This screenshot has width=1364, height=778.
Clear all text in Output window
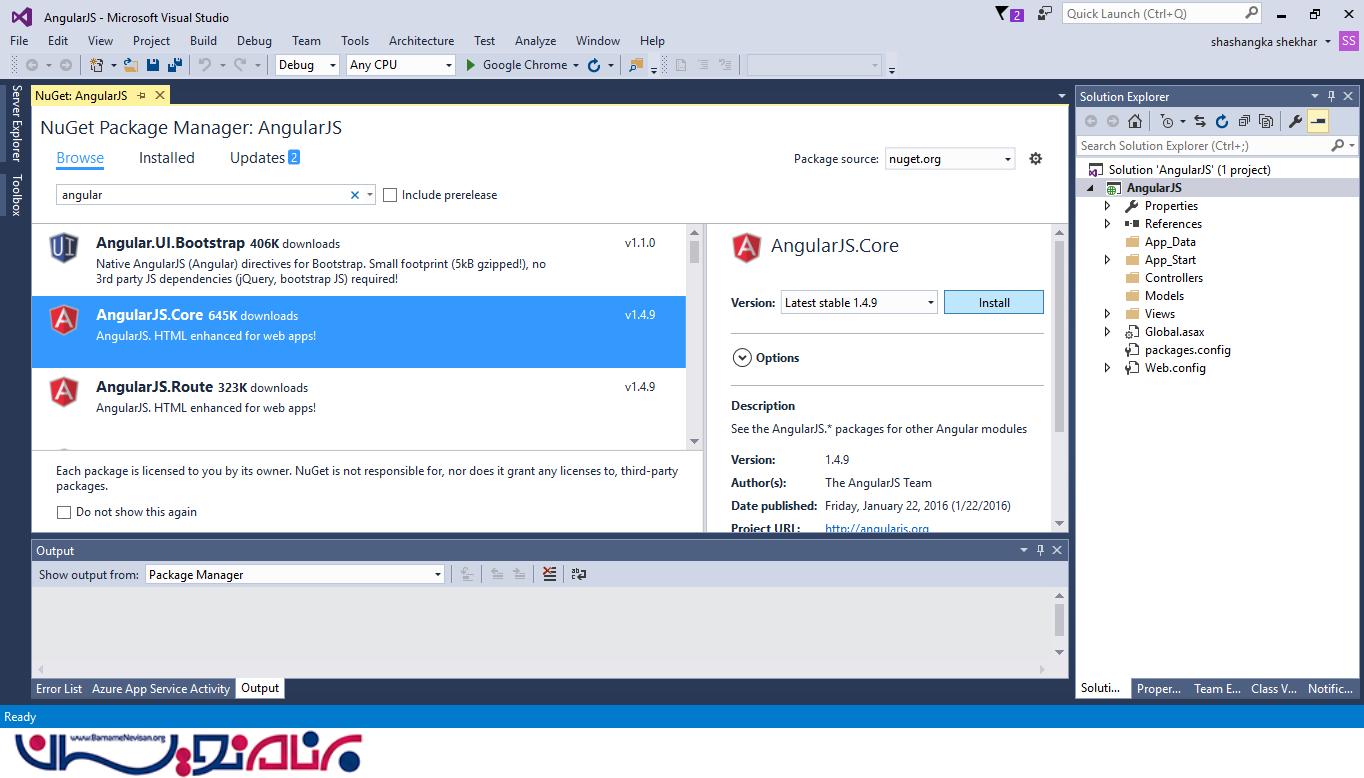pos(549,574)
